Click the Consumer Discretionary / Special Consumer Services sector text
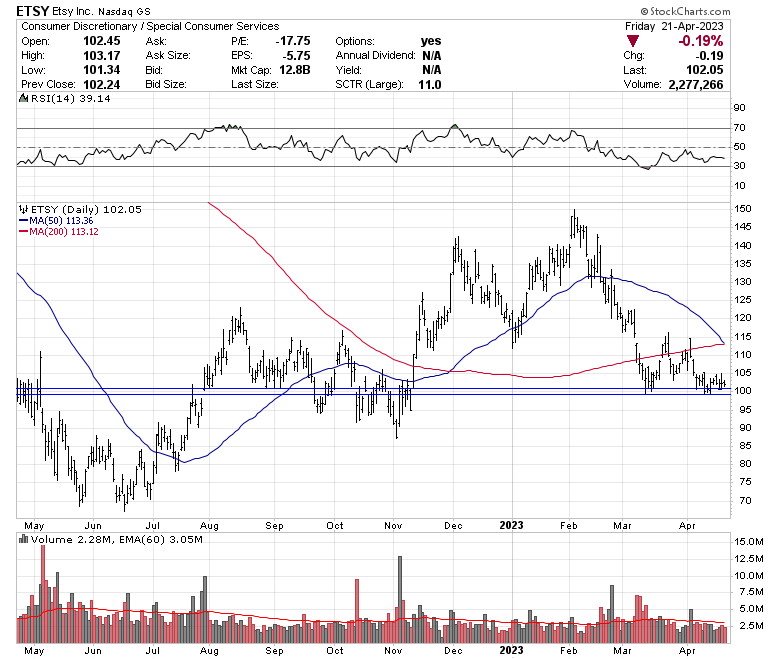The width and height of the screenshot is (780, 659). pos(150,26)
